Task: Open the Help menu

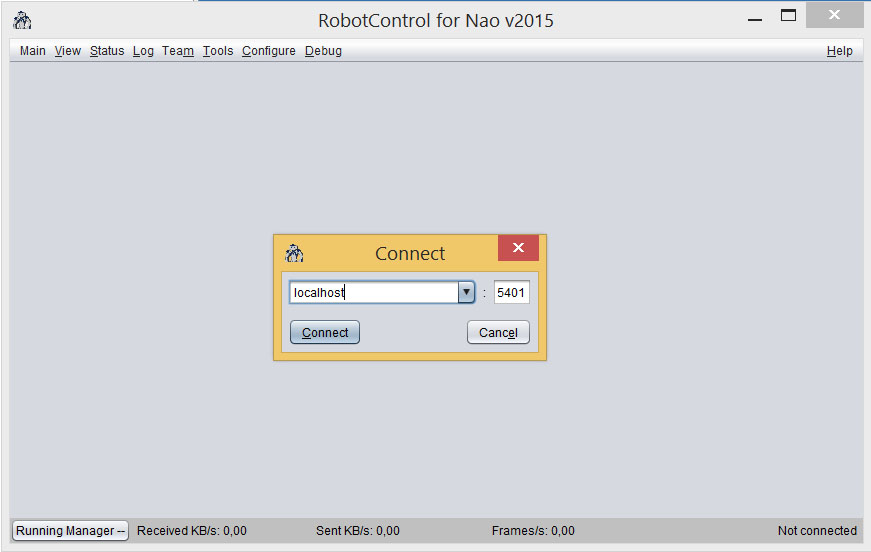Action: pyautogui.click(x=839, y=51)
